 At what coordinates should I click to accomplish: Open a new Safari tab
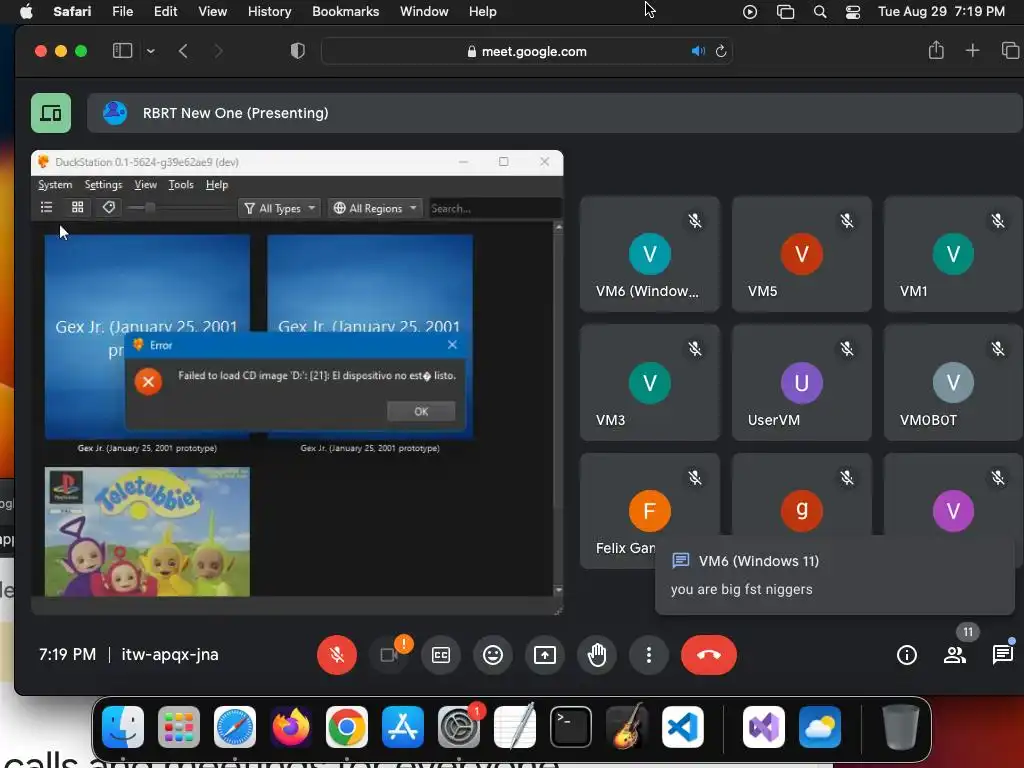pyautogui.click(x=972, y=50)
